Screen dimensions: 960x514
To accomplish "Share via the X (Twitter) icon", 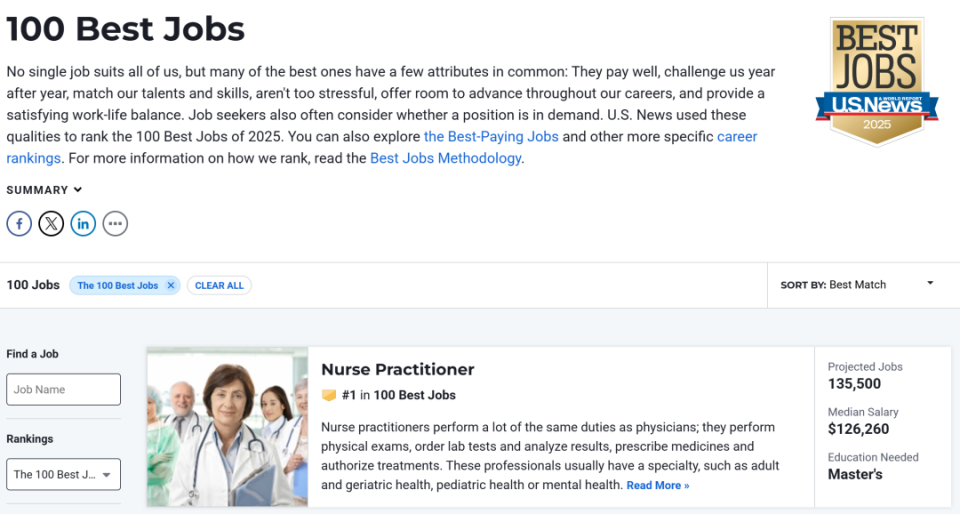I will [x=51, y=224].
